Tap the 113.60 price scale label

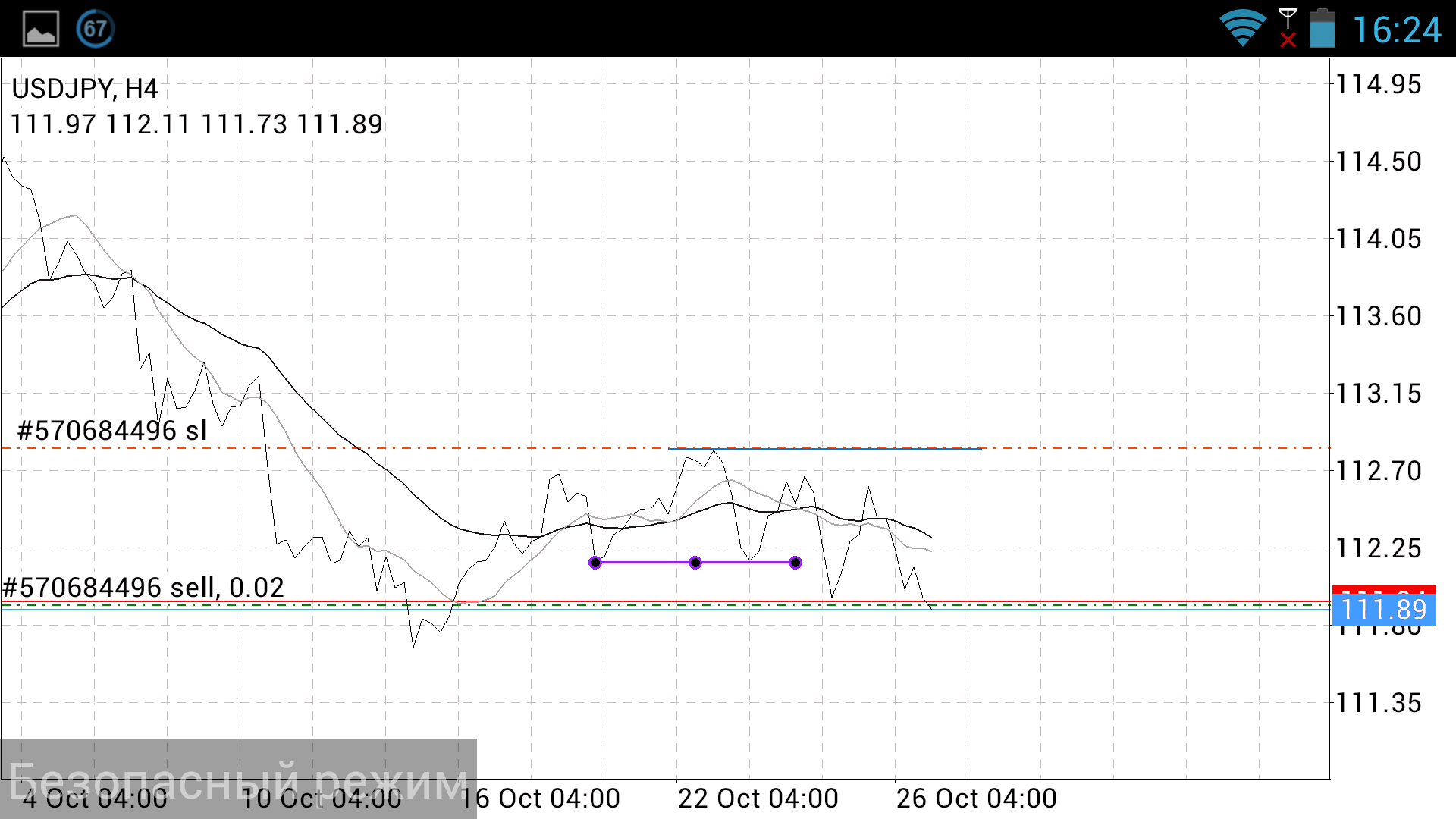pyautogui.click(x=1379, y=316)
